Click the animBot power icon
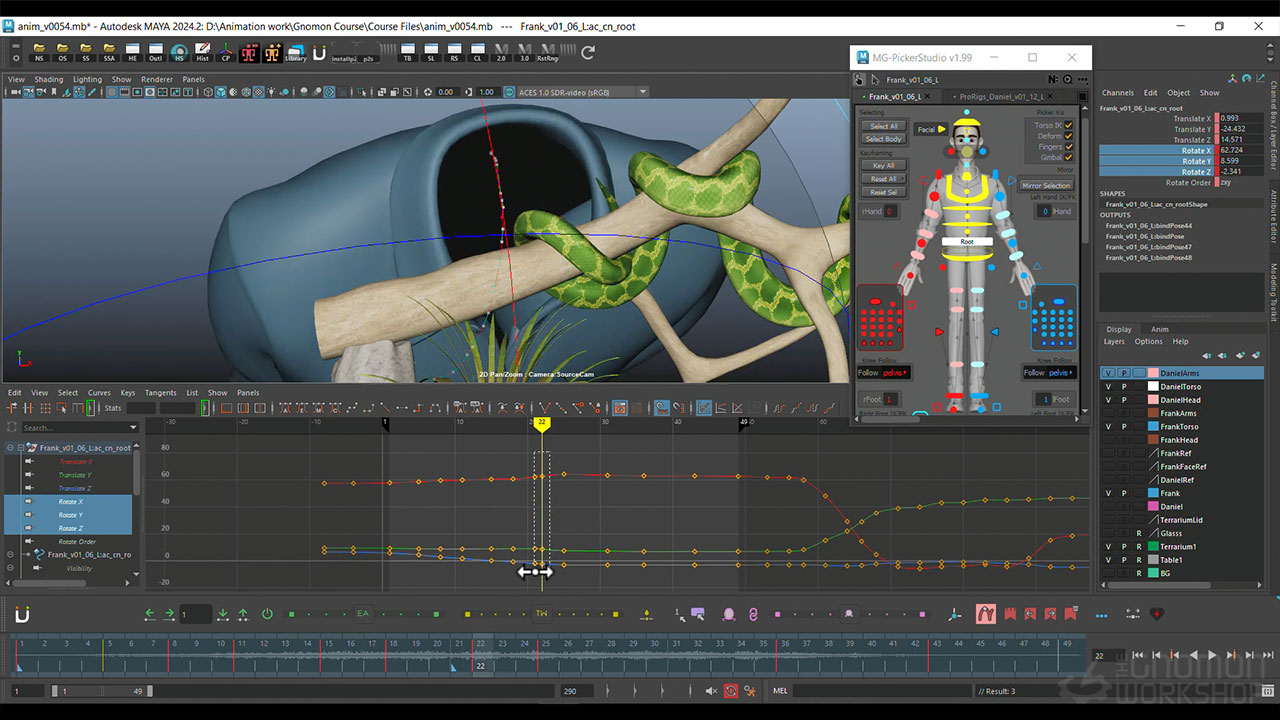Screen dimensions: 1280x720 (x=267, y=614)
